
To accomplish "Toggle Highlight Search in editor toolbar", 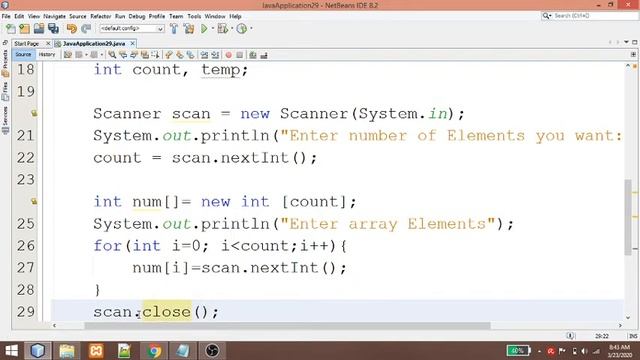I will click(144, 55).
